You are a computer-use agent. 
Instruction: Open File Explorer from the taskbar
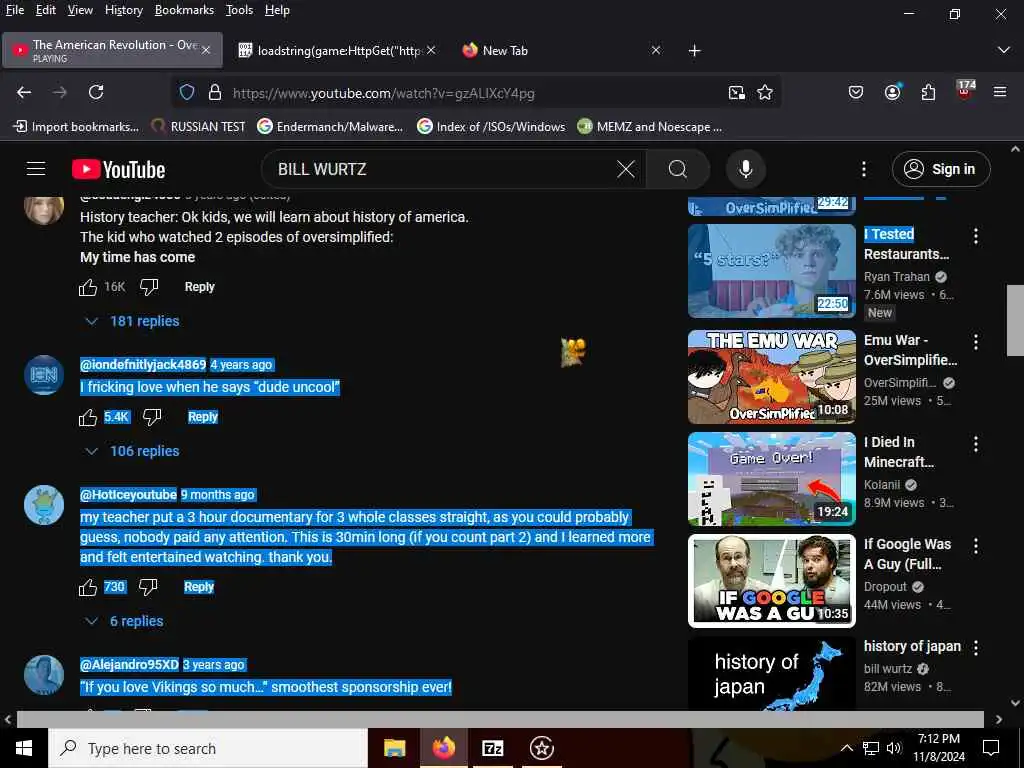394,748
